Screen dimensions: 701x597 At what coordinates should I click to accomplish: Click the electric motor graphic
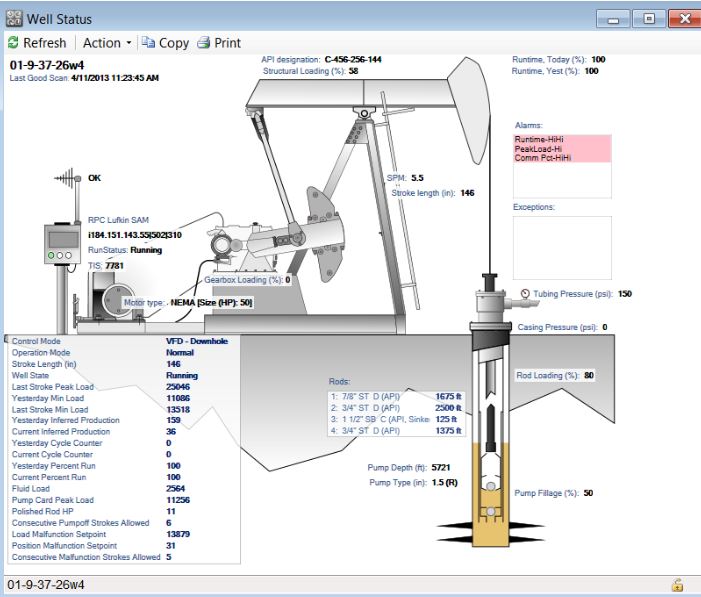(x=113, y=300)
